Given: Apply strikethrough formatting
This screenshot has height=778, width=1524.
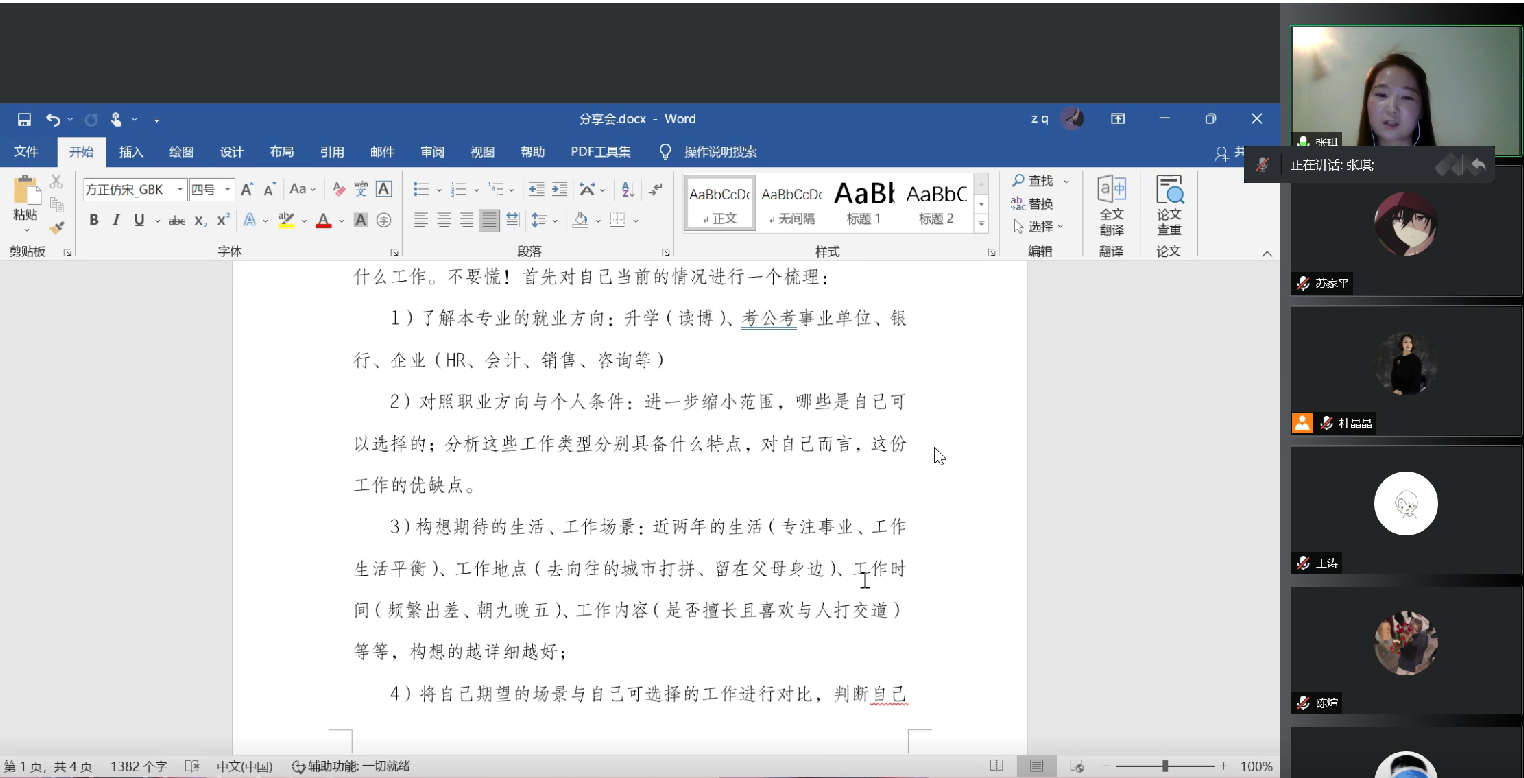Looking at the screenshot, I should [x=176, y=220].
